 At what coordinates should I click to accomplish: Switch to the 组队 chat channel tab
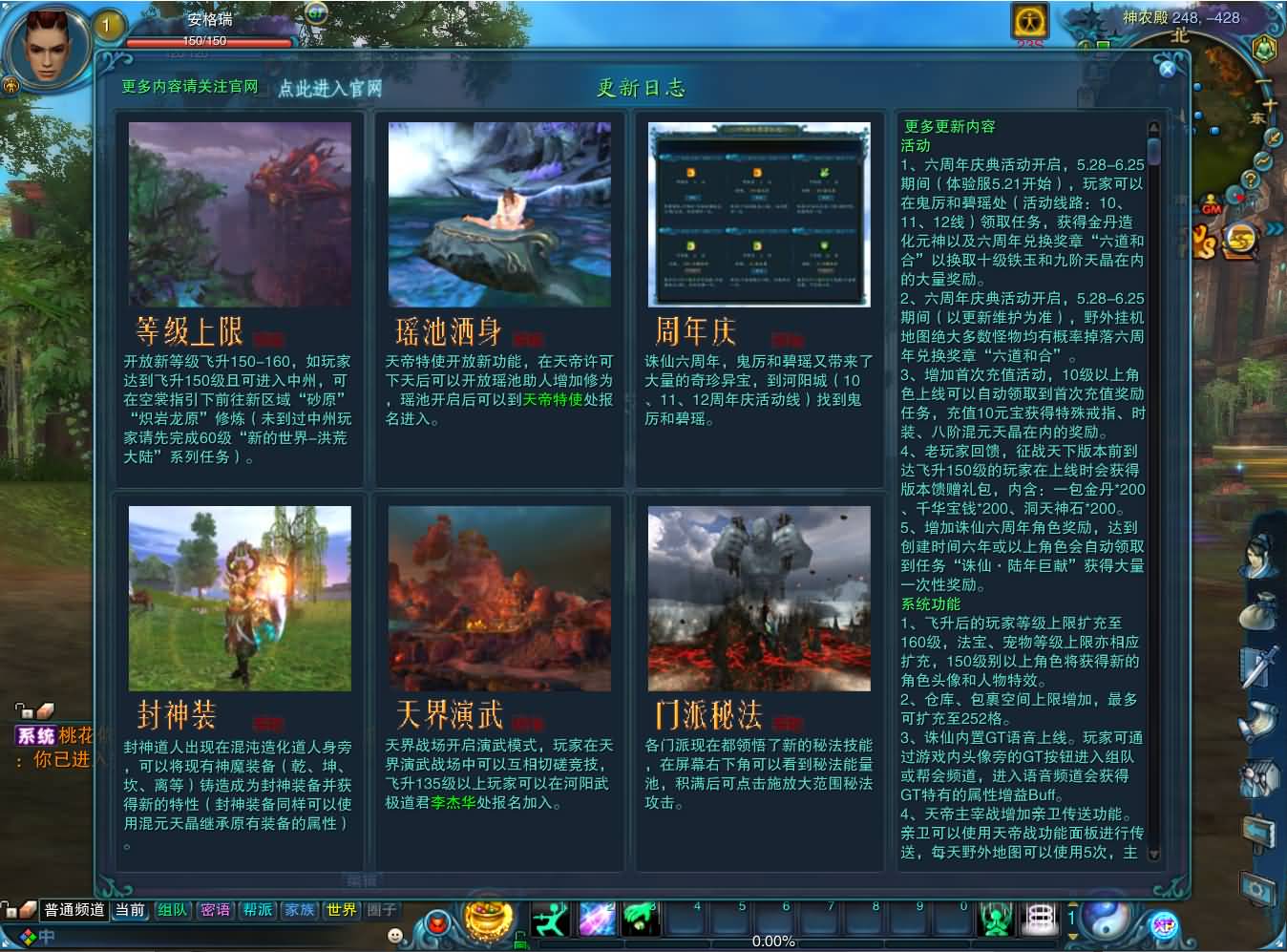[172, 910]
